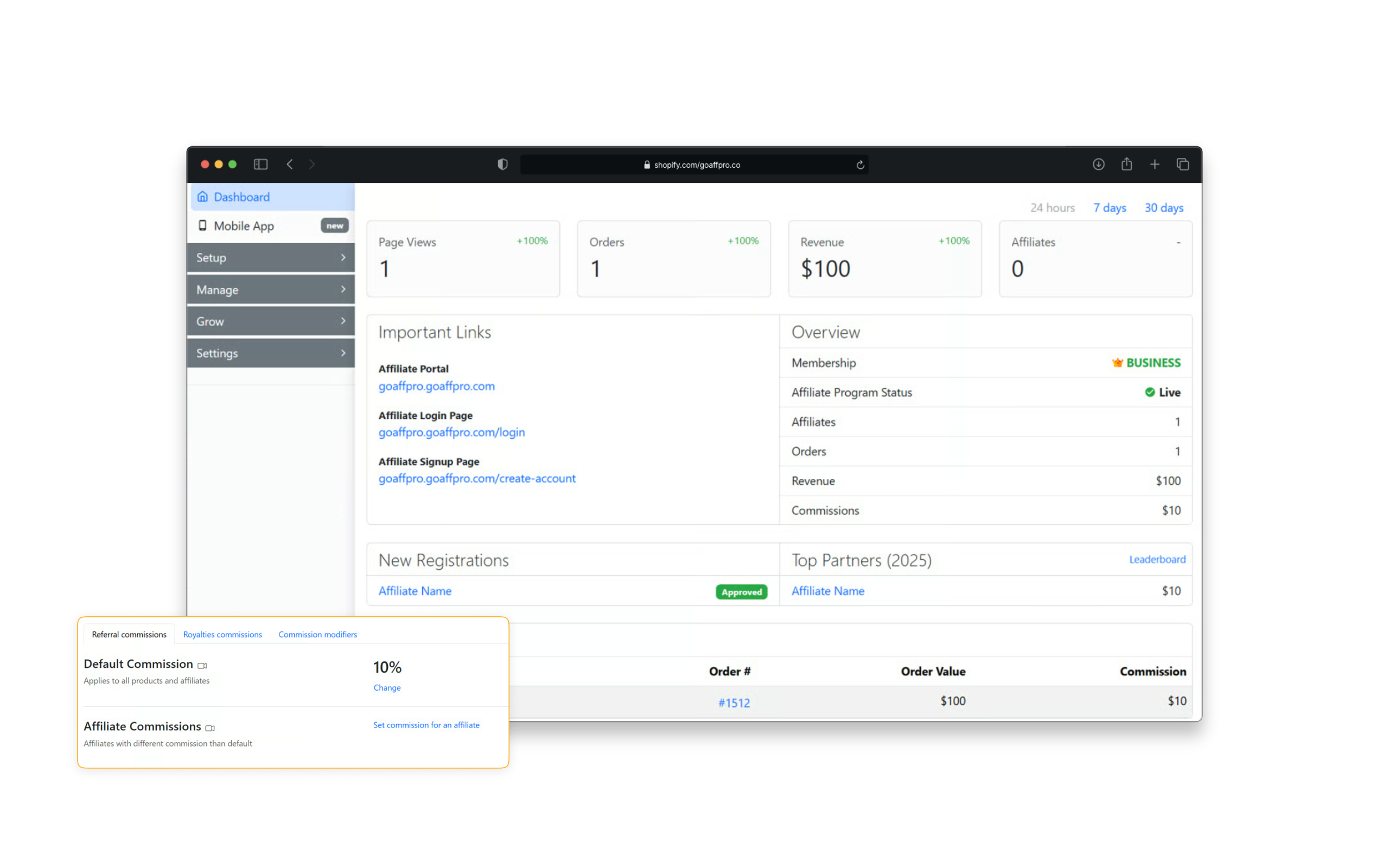
Task: Select the 30 days time range
Action: coord(1163,208)
